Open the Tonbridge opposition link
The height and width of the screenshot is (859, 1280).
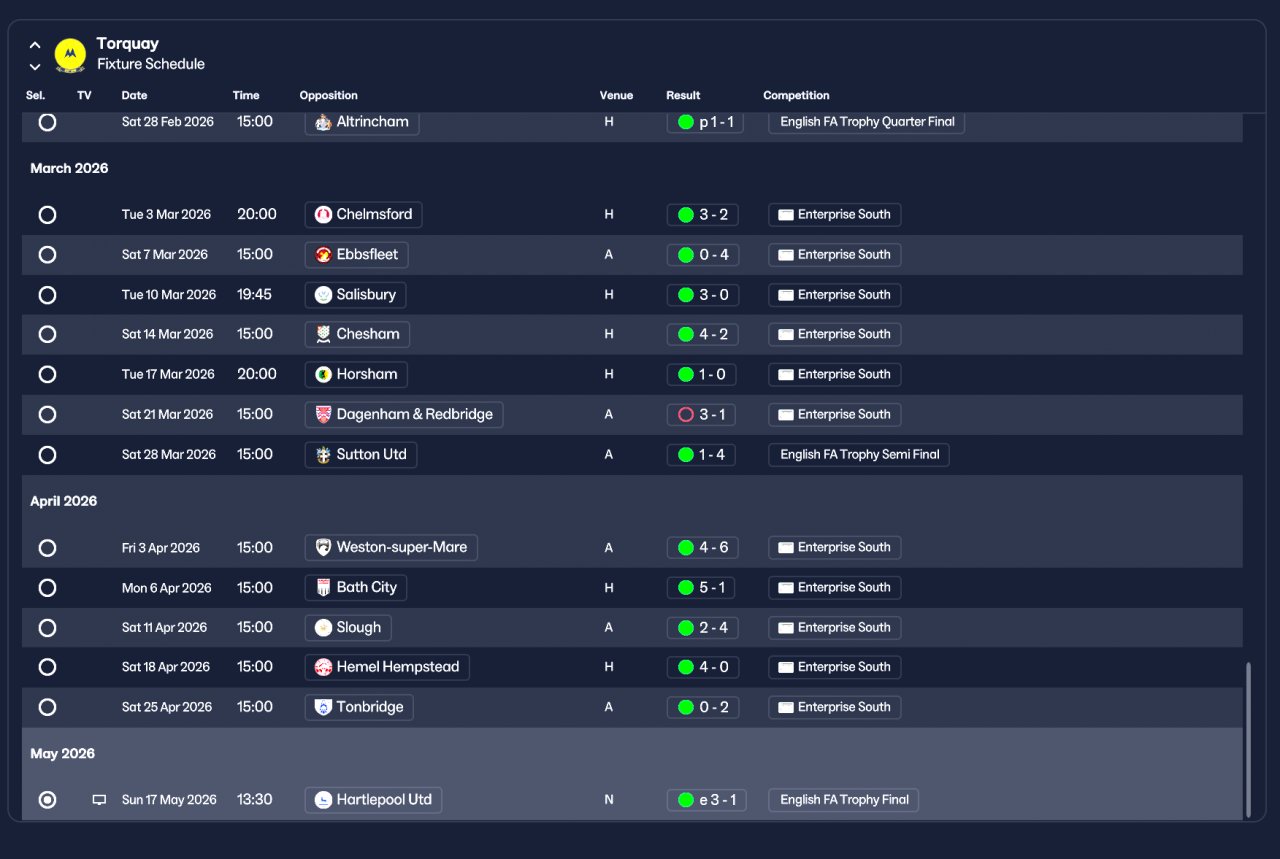click(x=359, y=707)
